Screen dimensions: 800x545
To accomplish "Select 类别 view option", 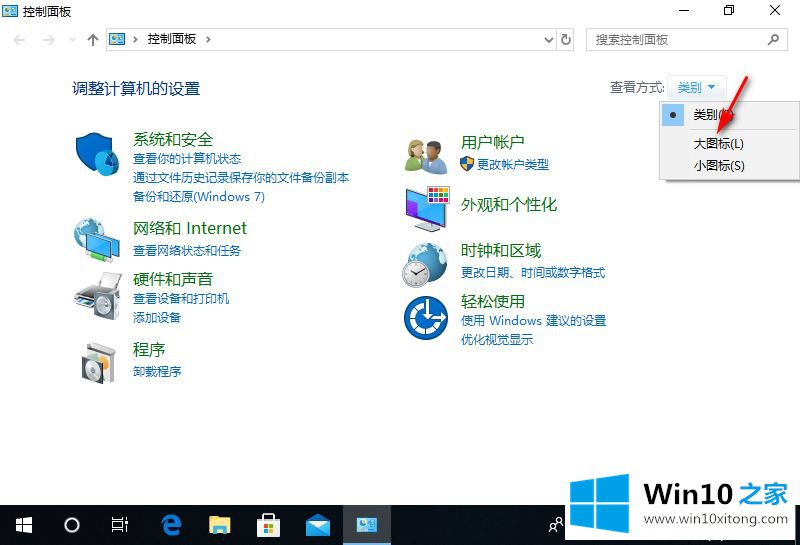I will [730, 115].
